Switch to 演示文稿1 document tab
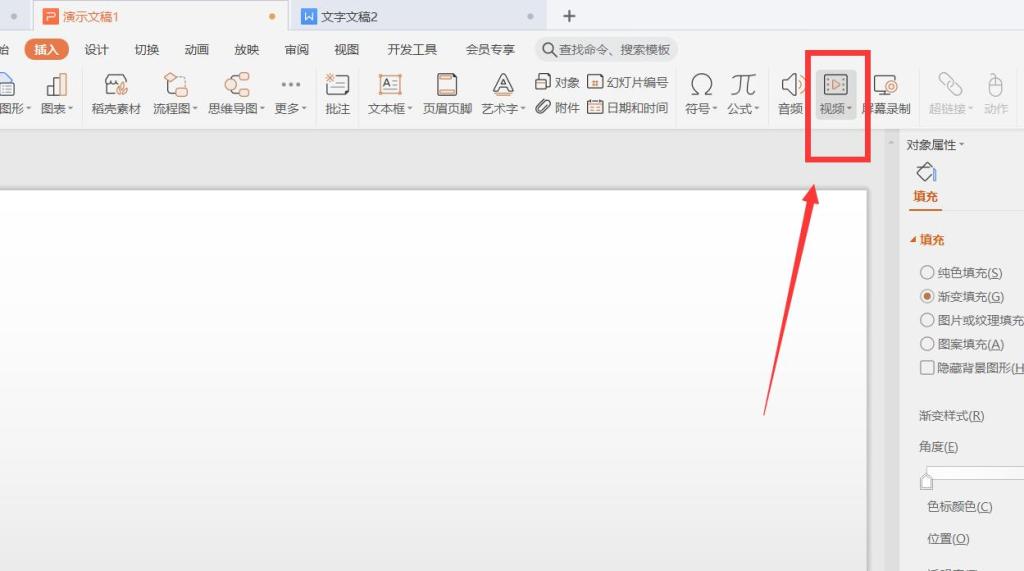Image resolution: width=1024 pixels, height=571 pixels. pyautogui.click(x=159, y=16)
